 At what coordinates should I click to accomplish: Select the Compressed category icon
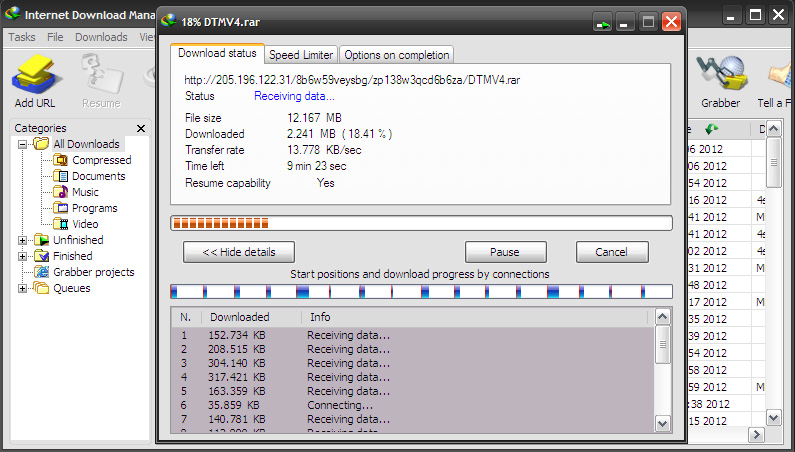(x=60, y=160)
